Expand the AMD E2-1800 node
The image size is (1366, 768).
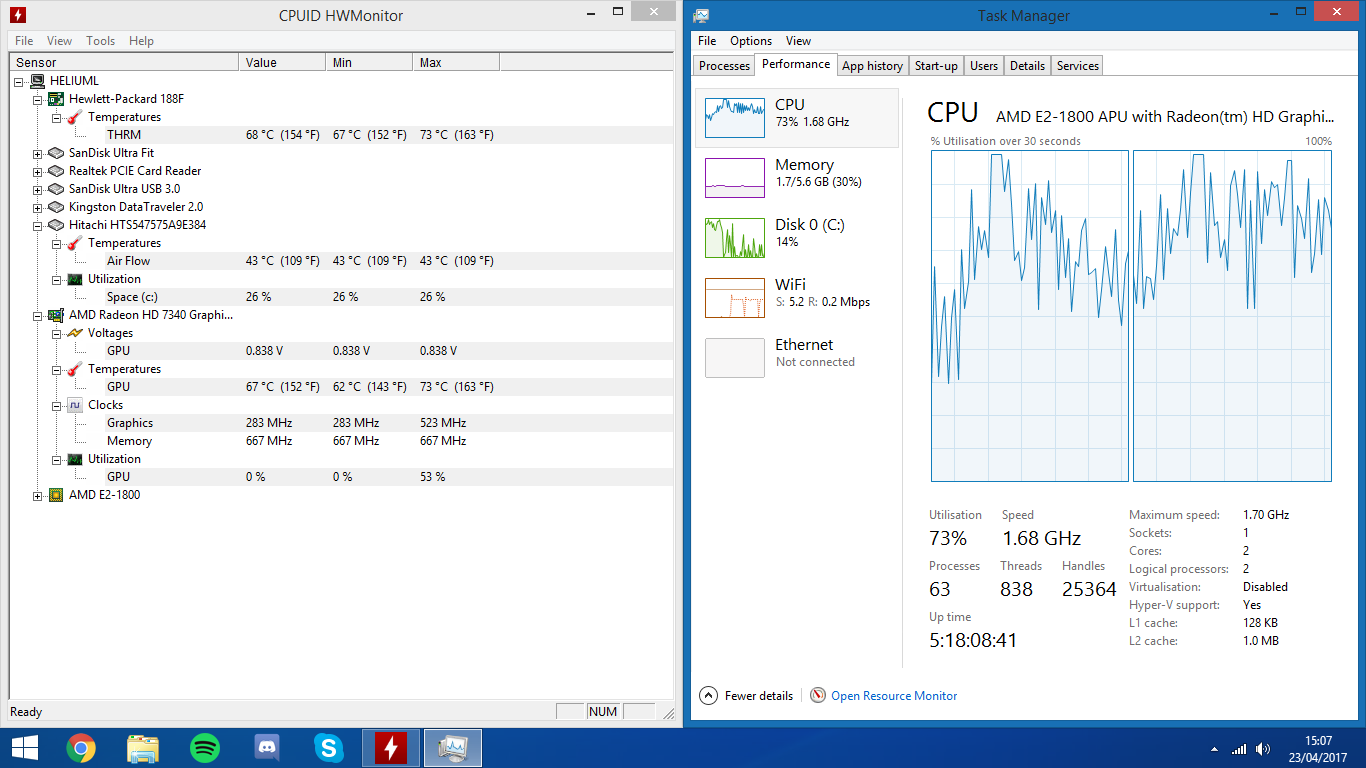38,495
